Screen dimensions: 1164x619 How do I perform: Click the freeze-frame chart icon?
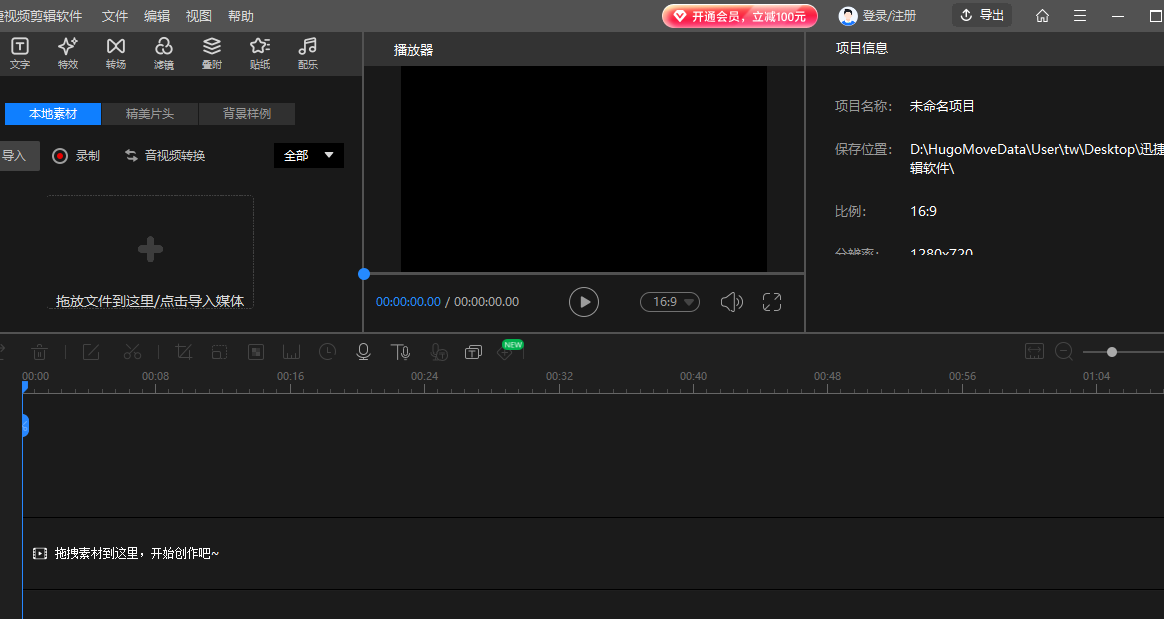point(292,352)
